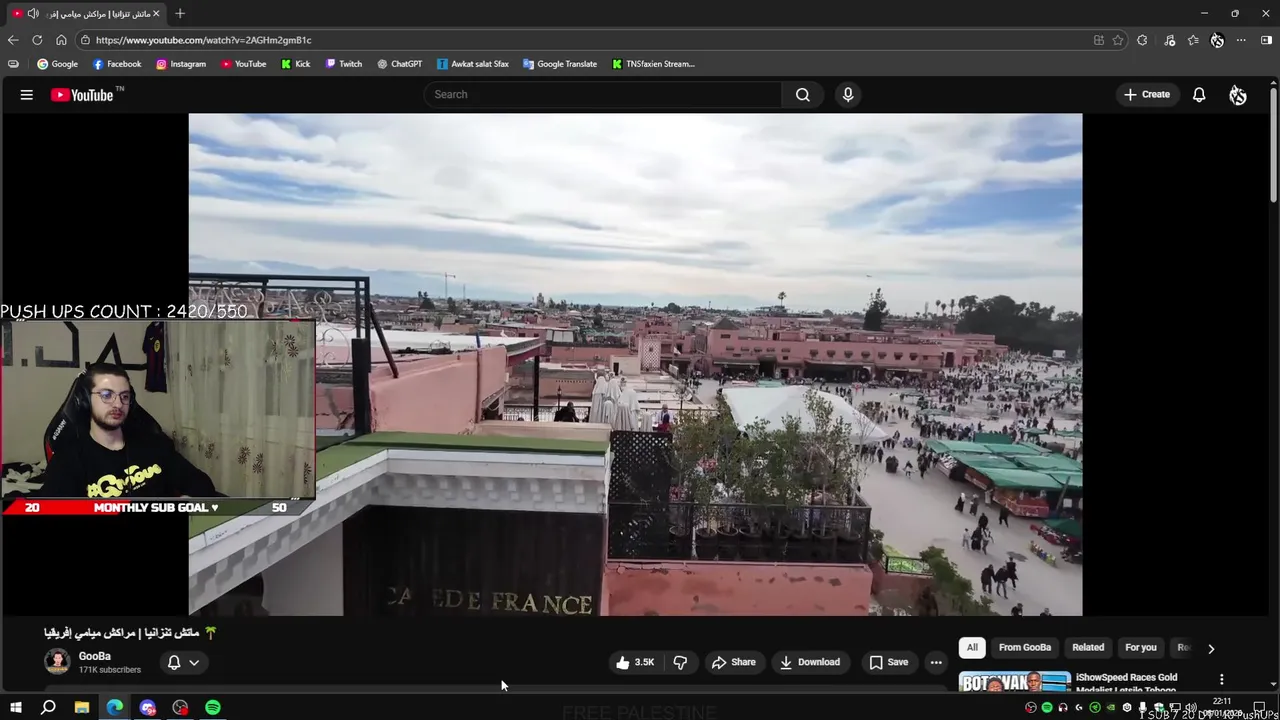Open ChatGPT bookmark
This screenshot has height=720, width=1280.
(399, 64)
